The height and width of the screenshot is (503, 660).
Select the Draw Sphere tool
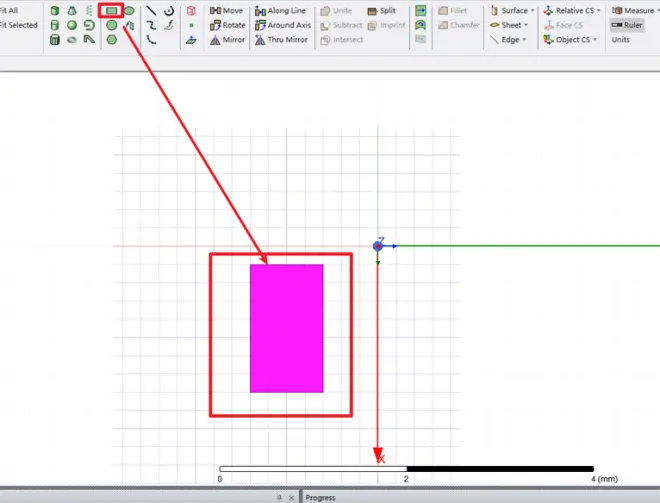[x=72, y=25]
